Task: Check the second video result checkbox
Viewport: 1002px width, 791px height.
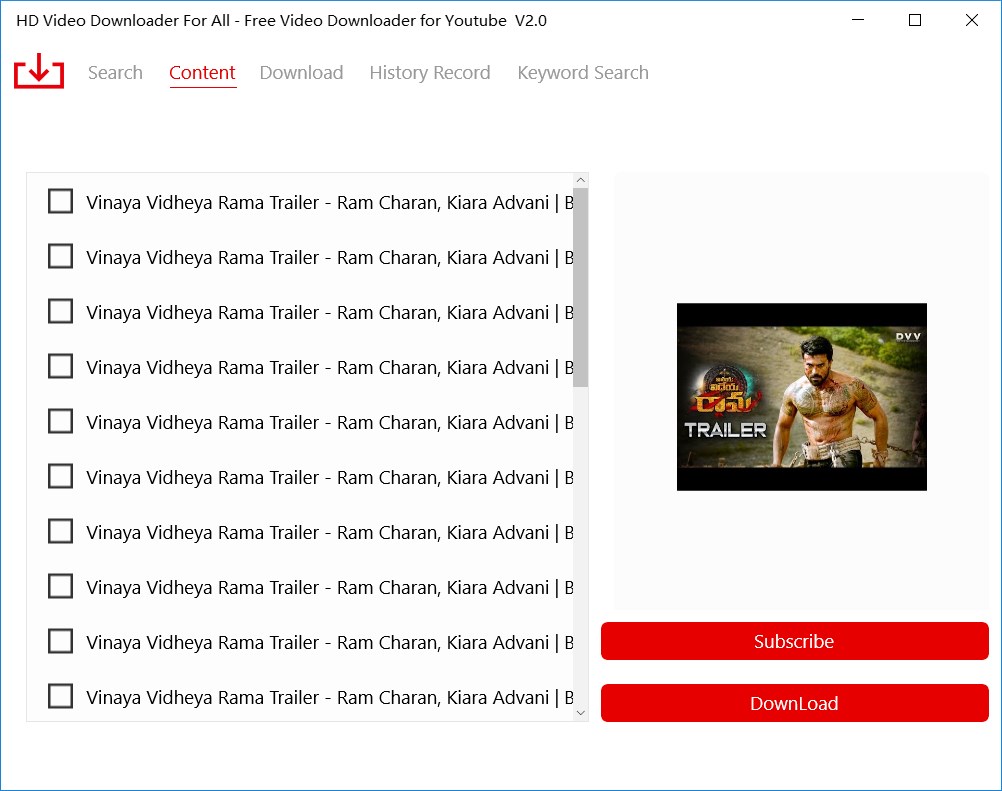Action: pyautogui.click(x=60, y=256)
